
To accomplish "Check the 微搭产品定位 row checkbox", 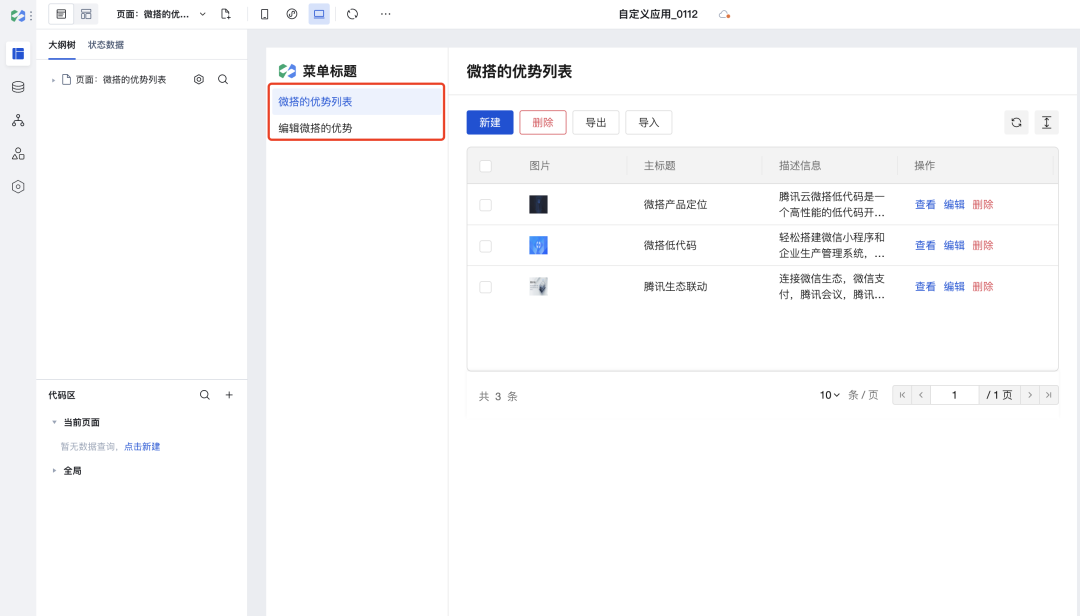I will [x=486, y=205].
